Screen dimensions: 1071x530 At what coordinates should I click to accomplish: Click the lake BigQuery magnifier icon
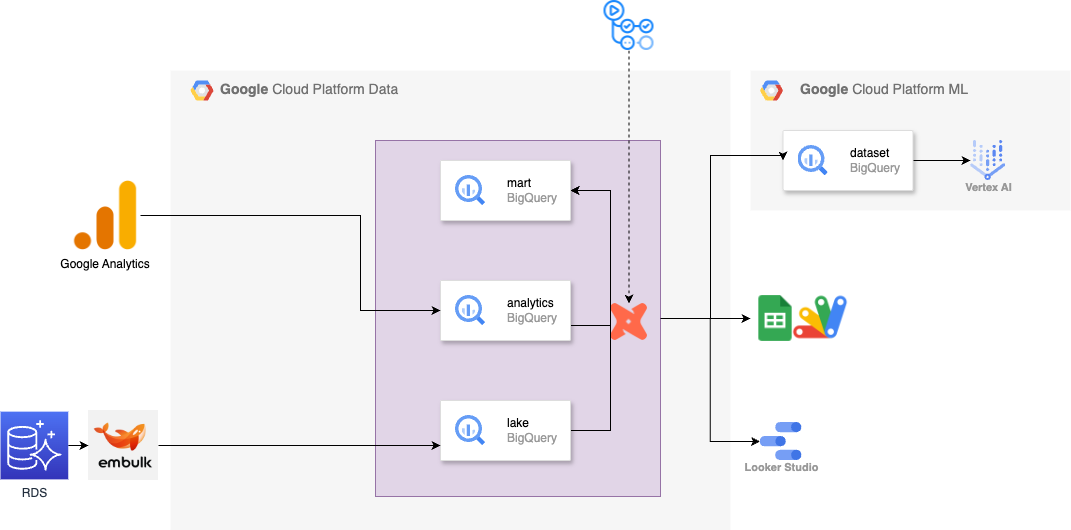[470, 430]
